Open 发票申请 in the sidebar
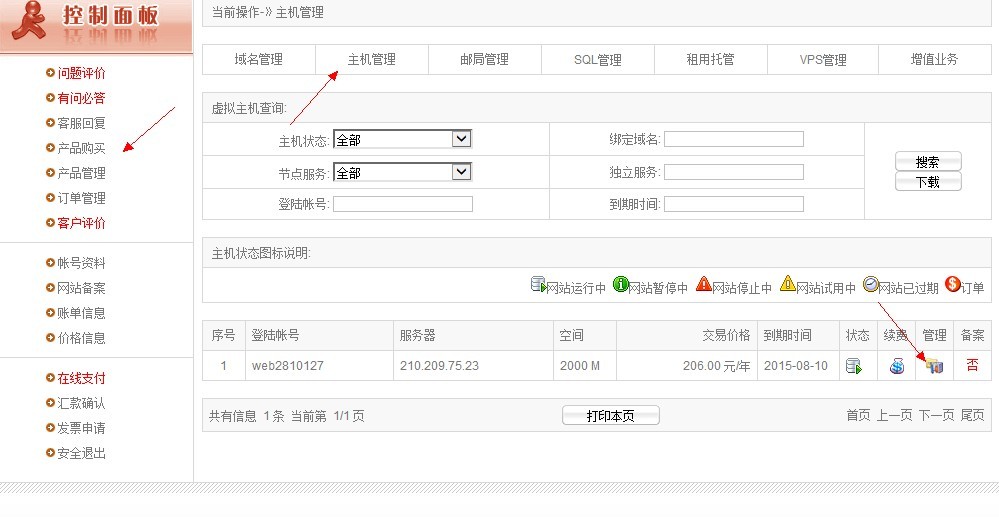Screen dimensions: 999x517 coord(82,428)
